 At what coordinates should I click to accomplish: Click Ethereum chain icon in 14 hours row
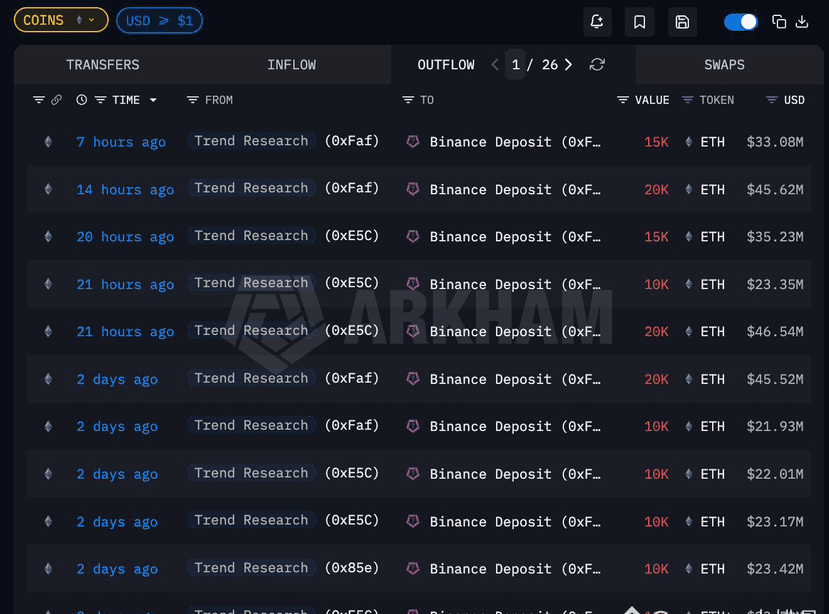[x=48, y=189]
